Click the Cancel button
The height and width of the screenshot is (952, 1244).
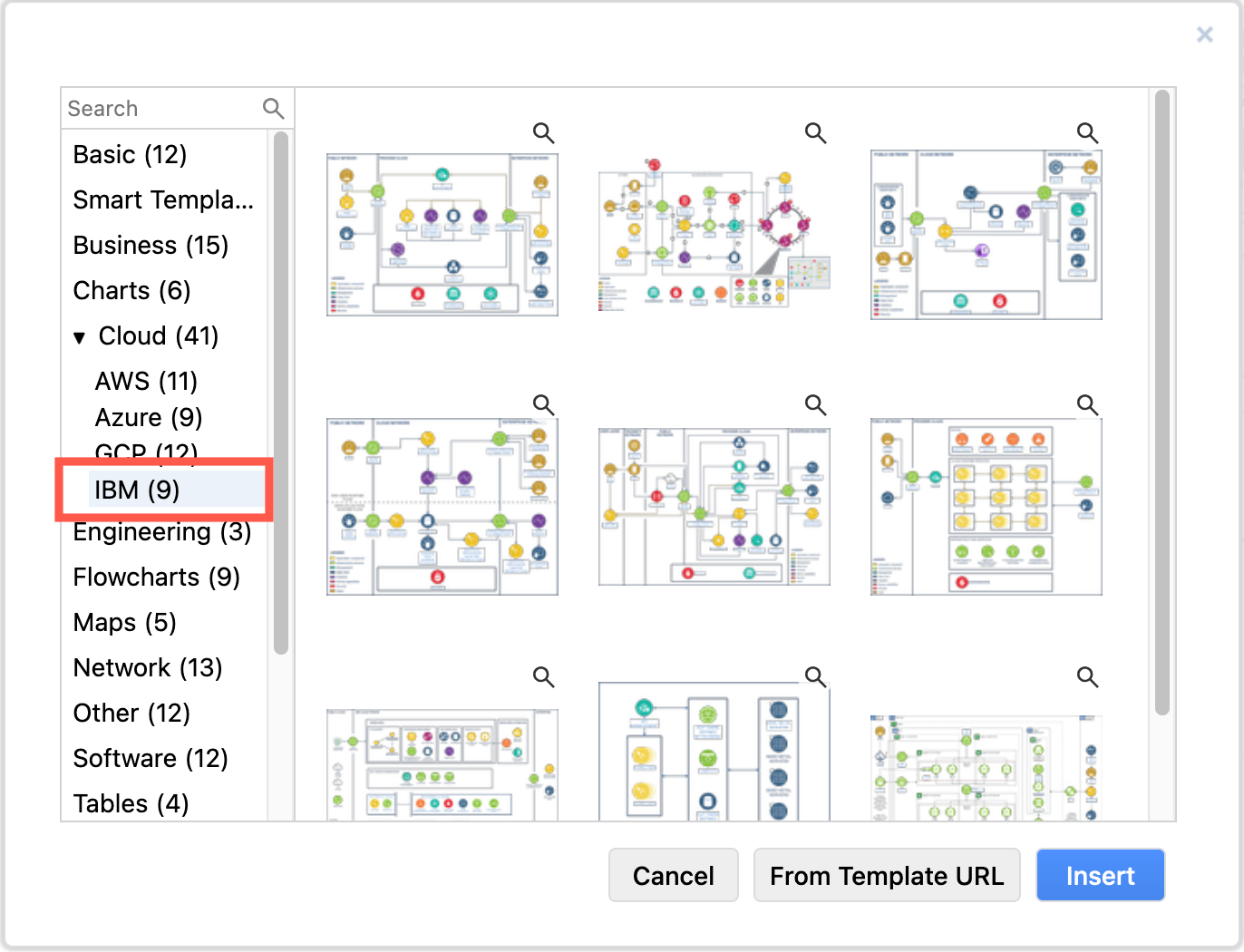click(x=674, y=875)
